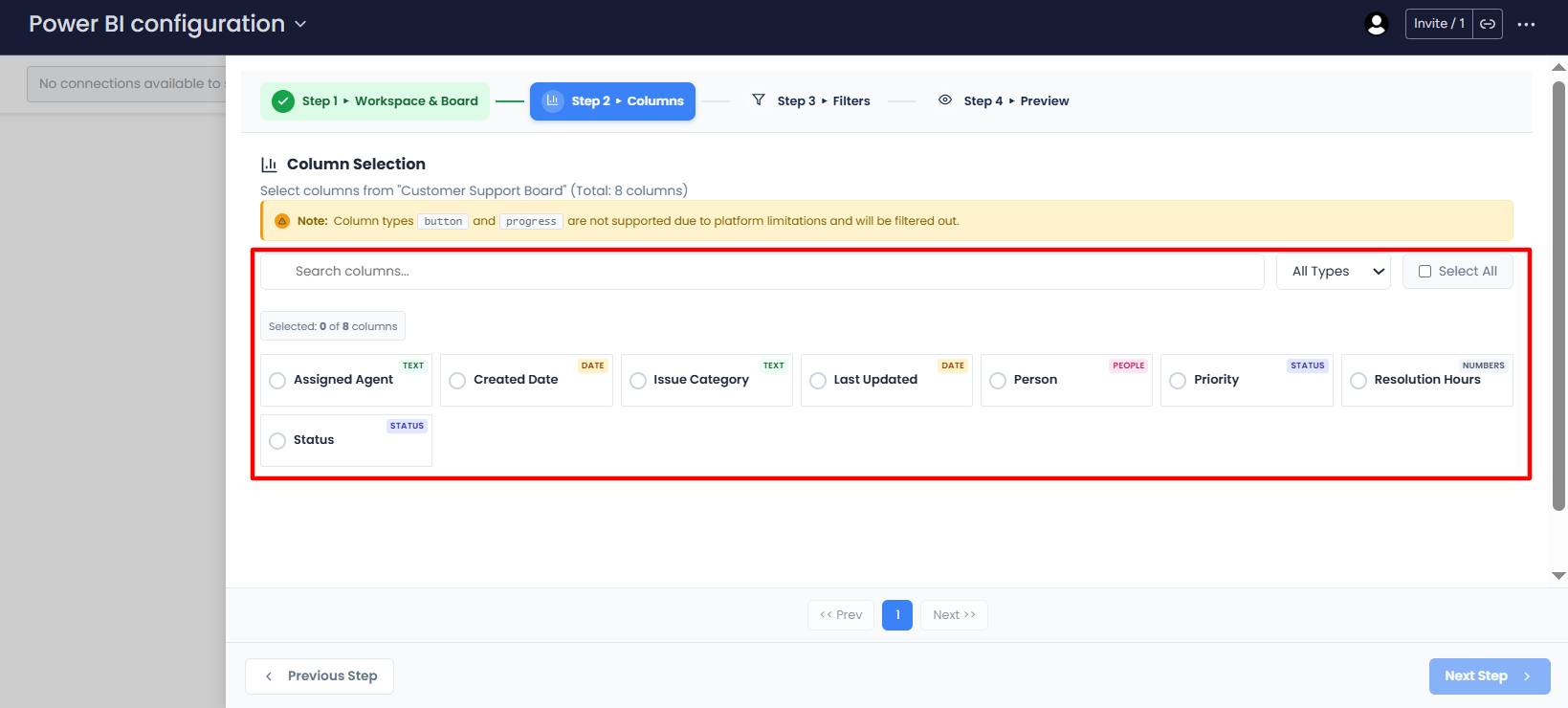
Task: Select the Assigned Agent column radio
Action: click(x=277, y=381)
